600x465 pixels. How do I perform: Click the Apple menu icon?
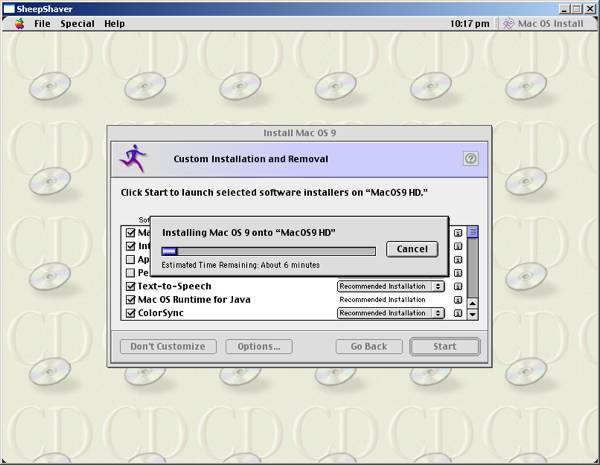(x=18, y=23)
